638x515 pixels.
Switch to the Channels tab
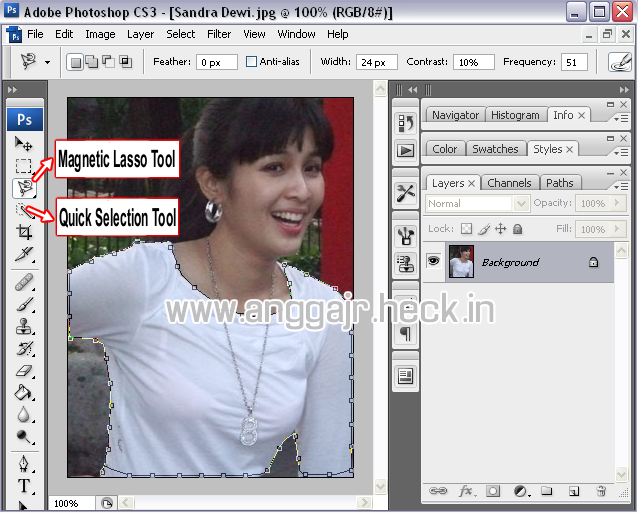509,183
